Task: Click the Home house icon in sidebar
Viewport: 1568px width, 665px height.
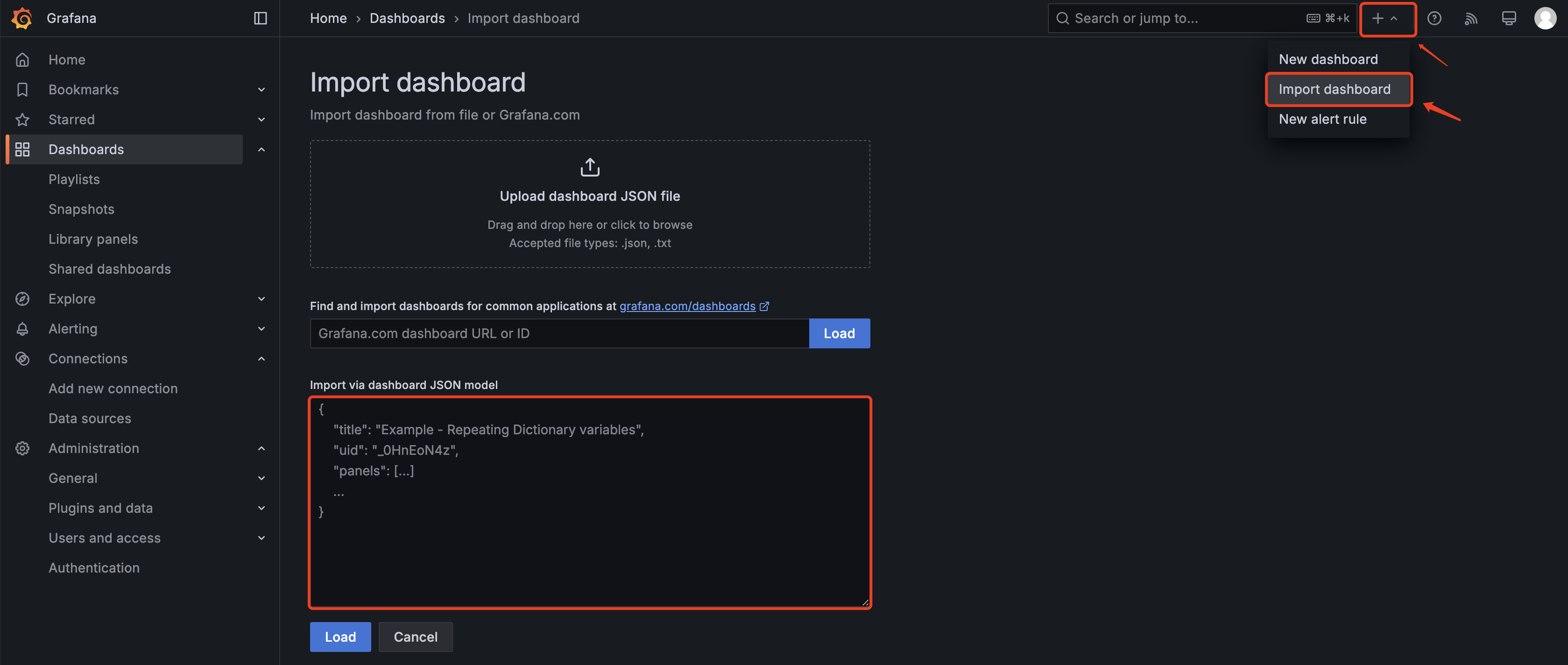Action: click(22, 60)
